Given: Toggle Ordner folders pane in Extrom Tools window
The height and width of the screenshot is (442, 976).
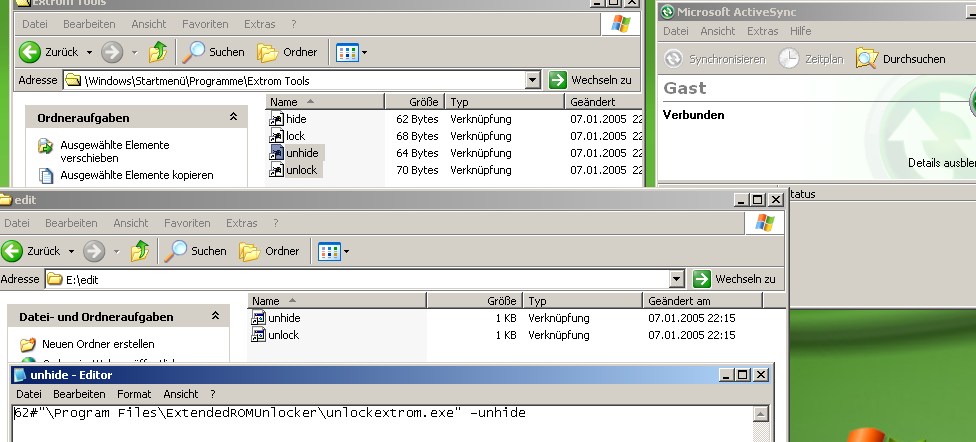Looking at the screenshot, I should (287, 52).
